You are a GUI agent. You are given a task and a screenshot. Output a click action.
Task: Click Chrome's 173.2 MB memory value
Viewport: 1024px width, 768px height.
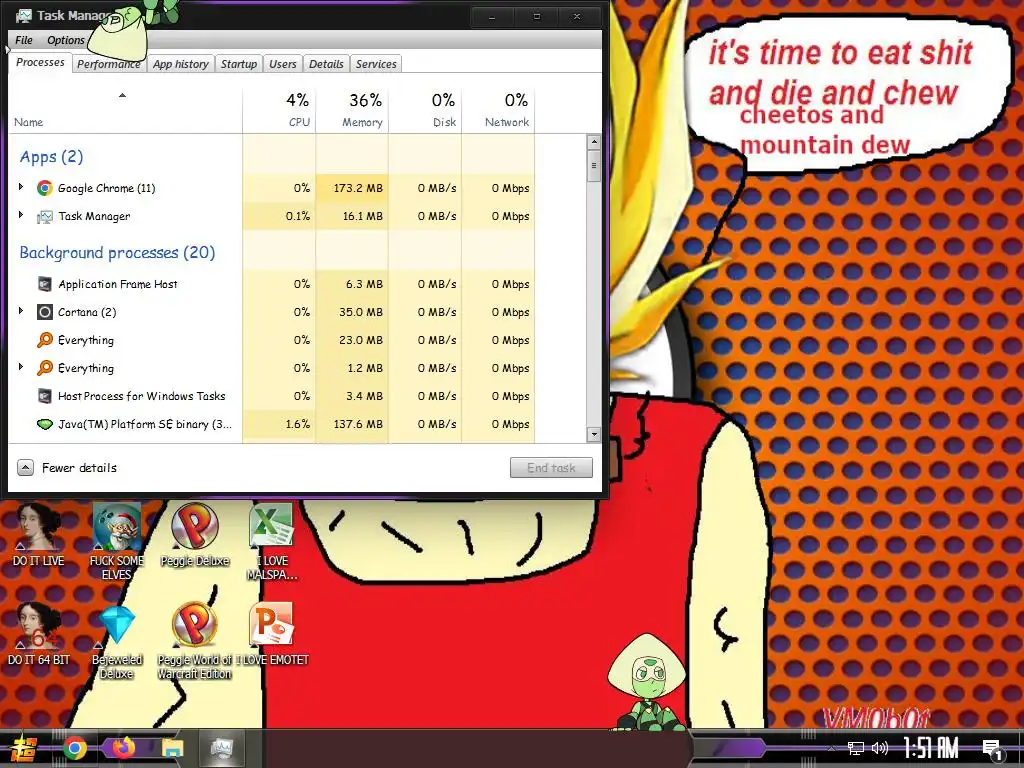pos(358,188)
